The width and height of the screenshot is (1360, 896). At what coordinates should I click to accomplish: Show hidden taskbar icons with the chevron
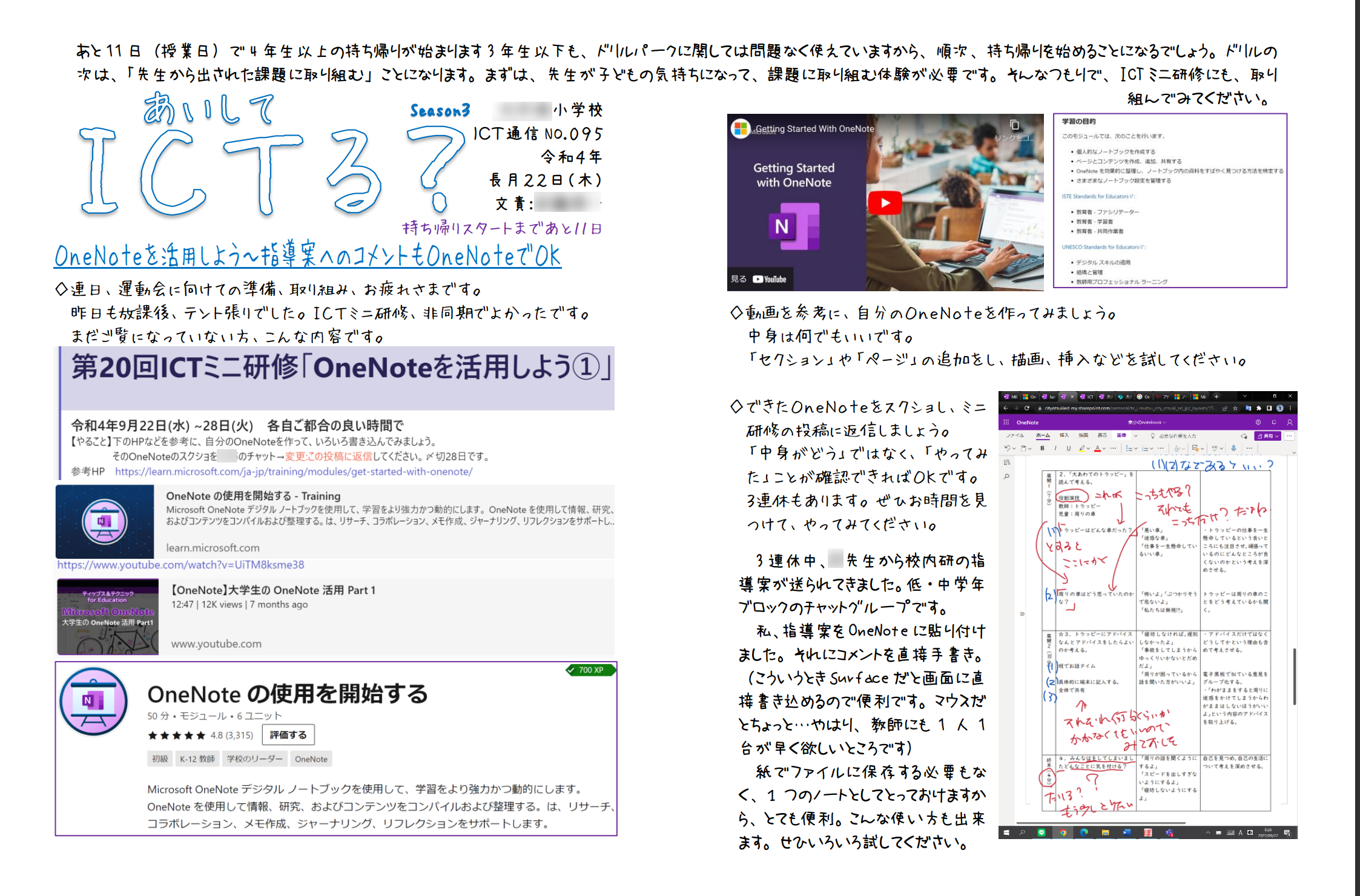(x=1208, y=832)
